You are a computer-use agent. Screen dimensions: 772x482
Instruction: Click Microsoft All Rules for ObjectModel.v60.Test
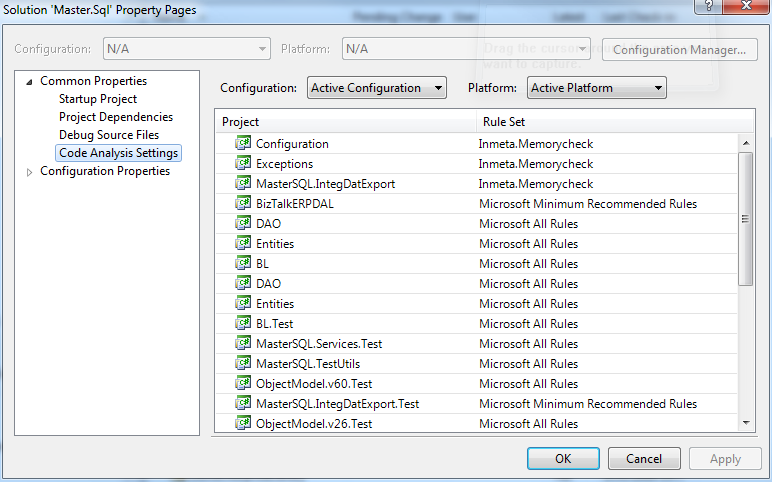tap(528, 384)
